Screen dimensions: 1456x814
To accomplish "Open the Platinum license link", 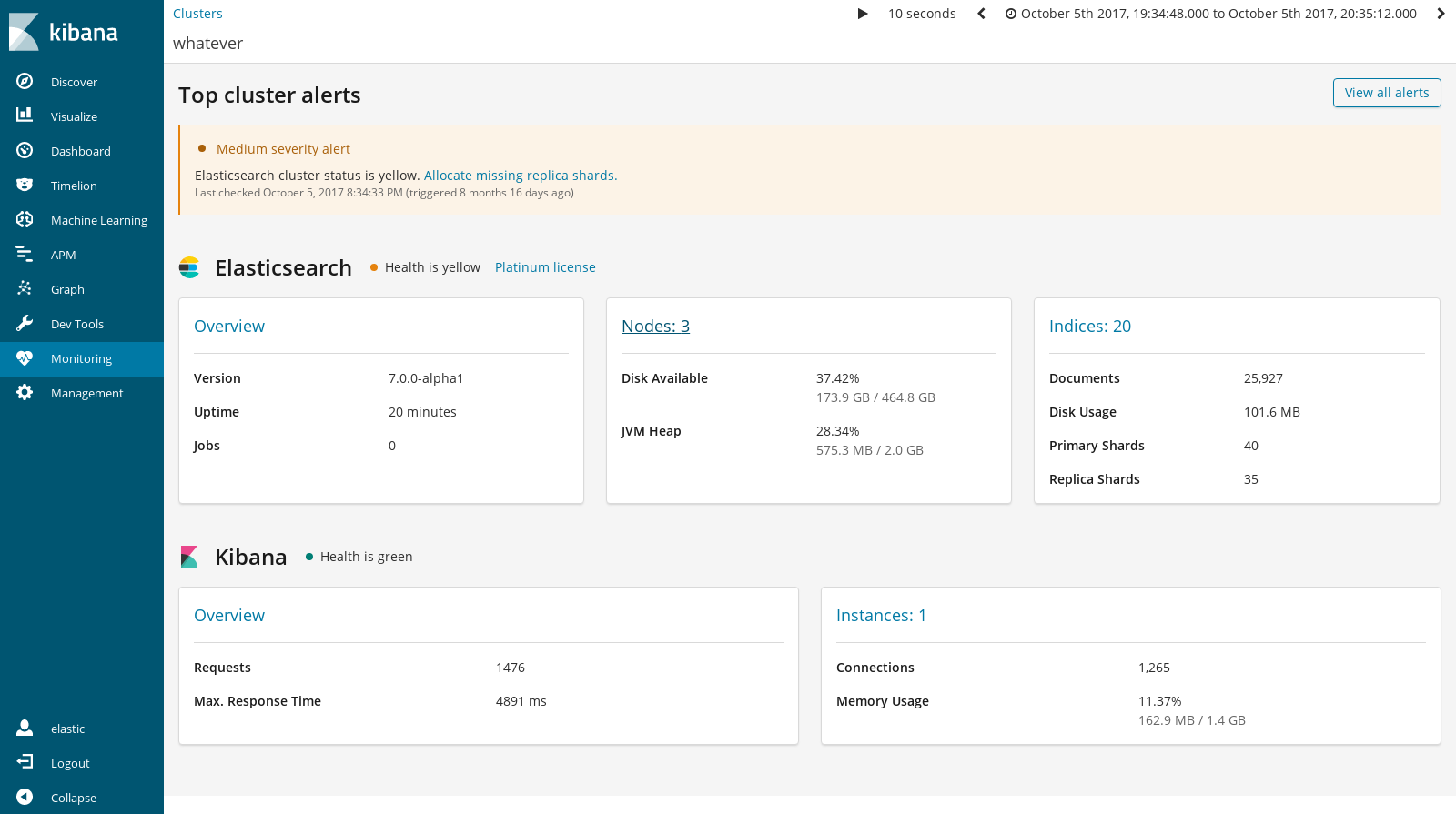I will coord(545,267).
